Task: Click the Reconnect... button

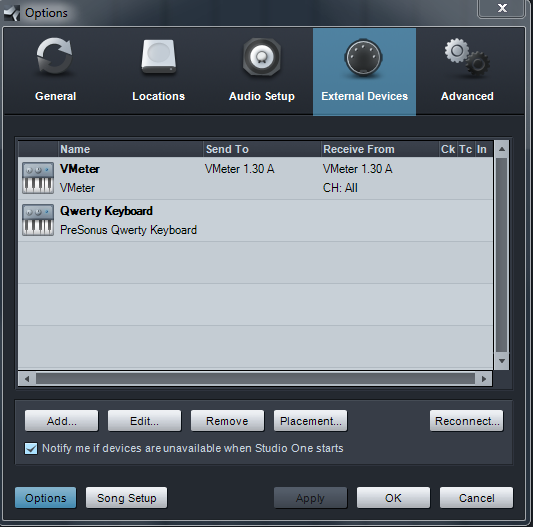Action: pyautogui.click(x=467, y=421)
